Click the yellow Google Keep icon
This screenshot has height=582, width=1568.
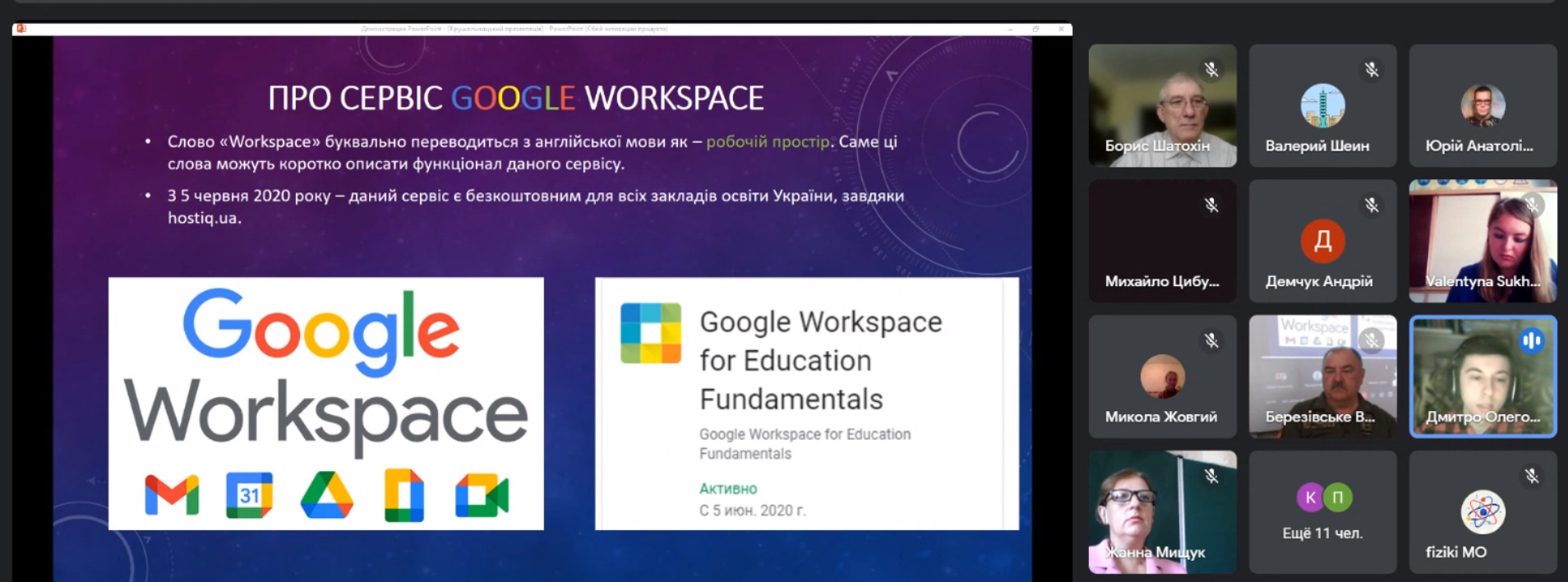[404, 495]
